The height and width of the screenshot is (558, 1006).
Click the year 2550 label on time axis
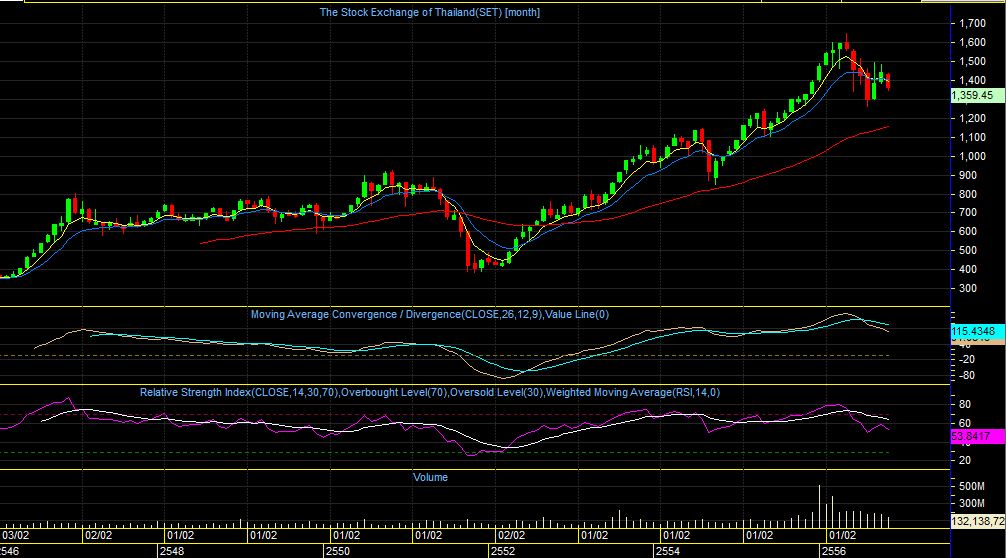(337, 551)
